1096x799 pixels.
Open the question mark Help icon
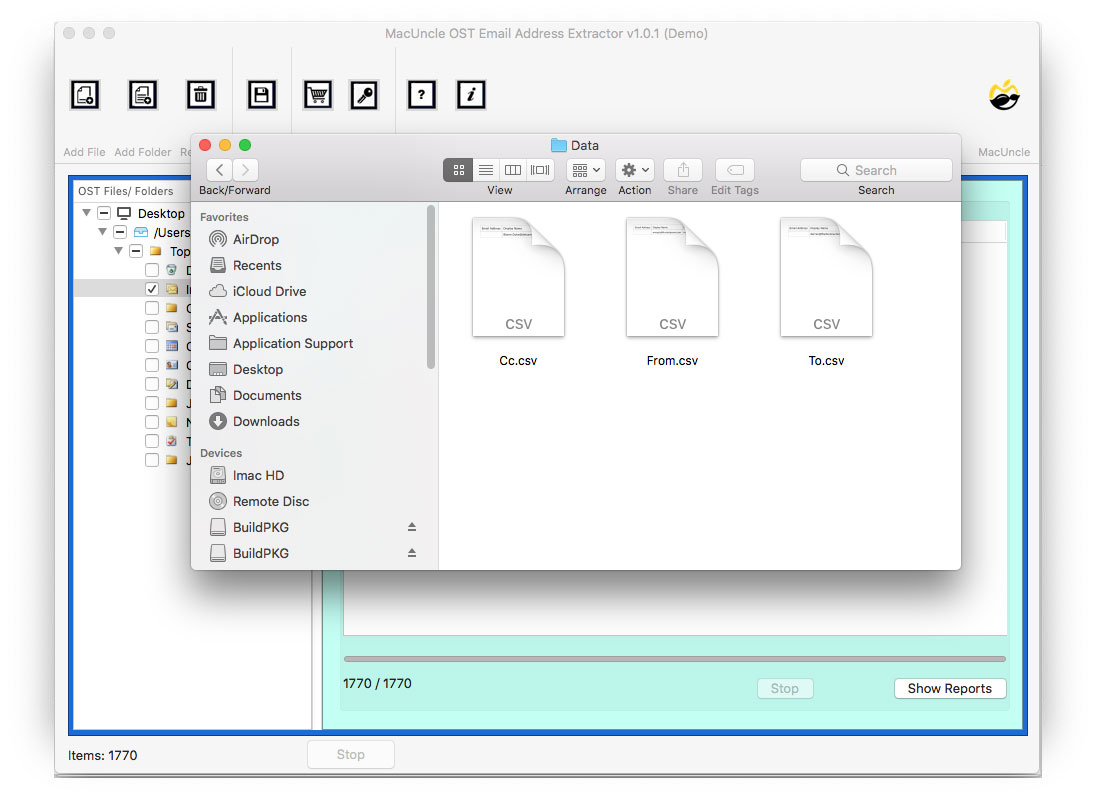click(x=421, y=94)
